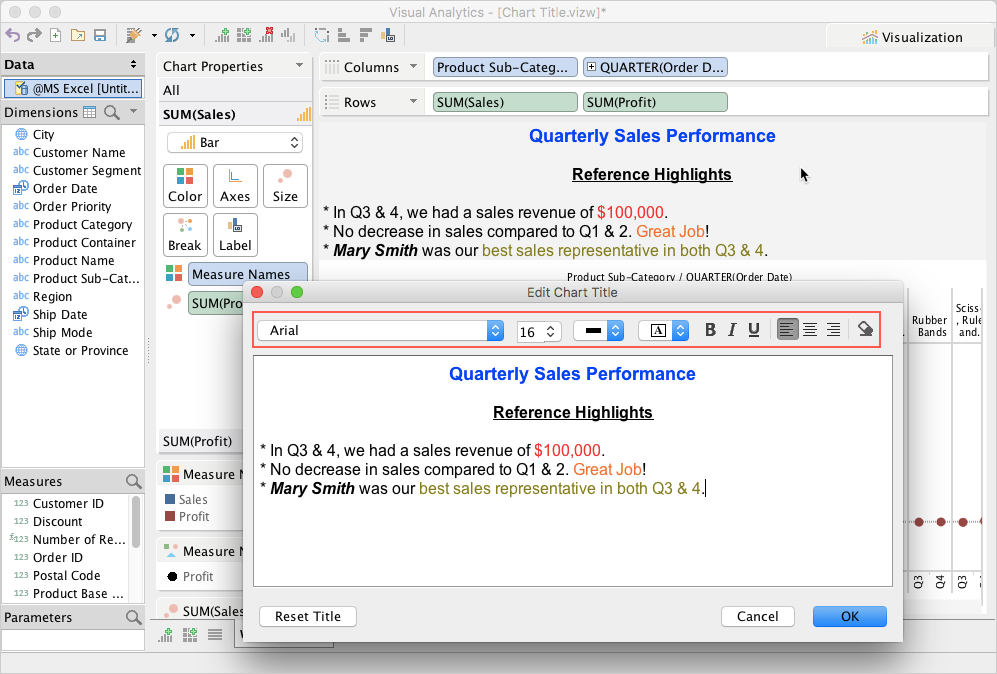The image size is (997, 674).
Task: Open the Rows shelf dropdown arrow
Action: click(x=413, y=101)
